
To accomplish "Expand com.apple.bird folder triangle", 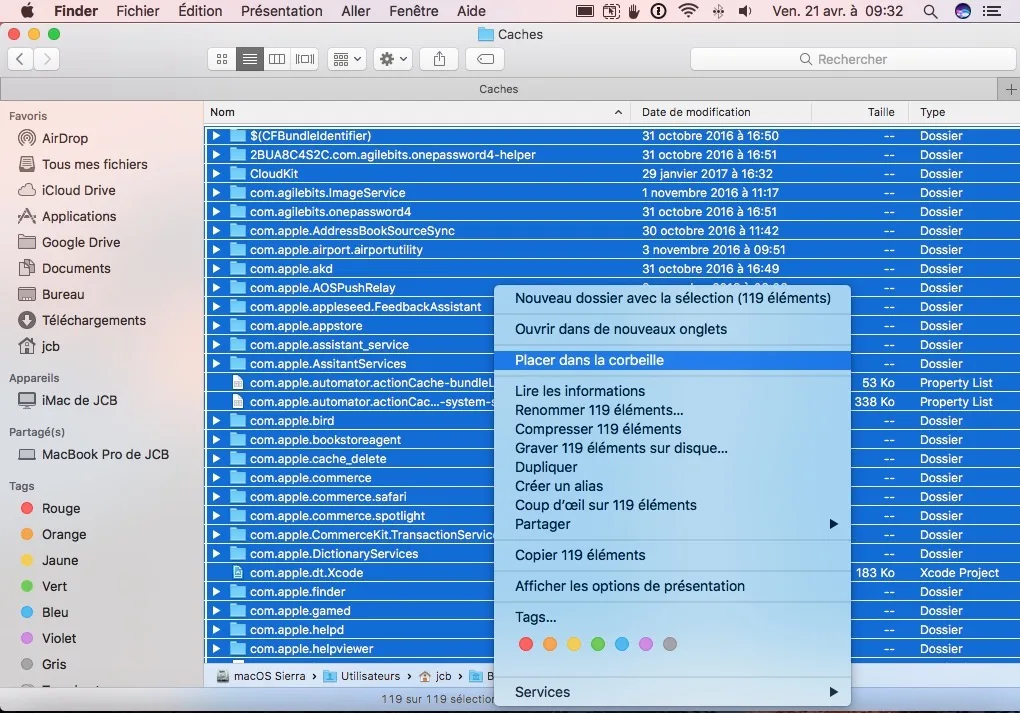I will tap(216, 421).
